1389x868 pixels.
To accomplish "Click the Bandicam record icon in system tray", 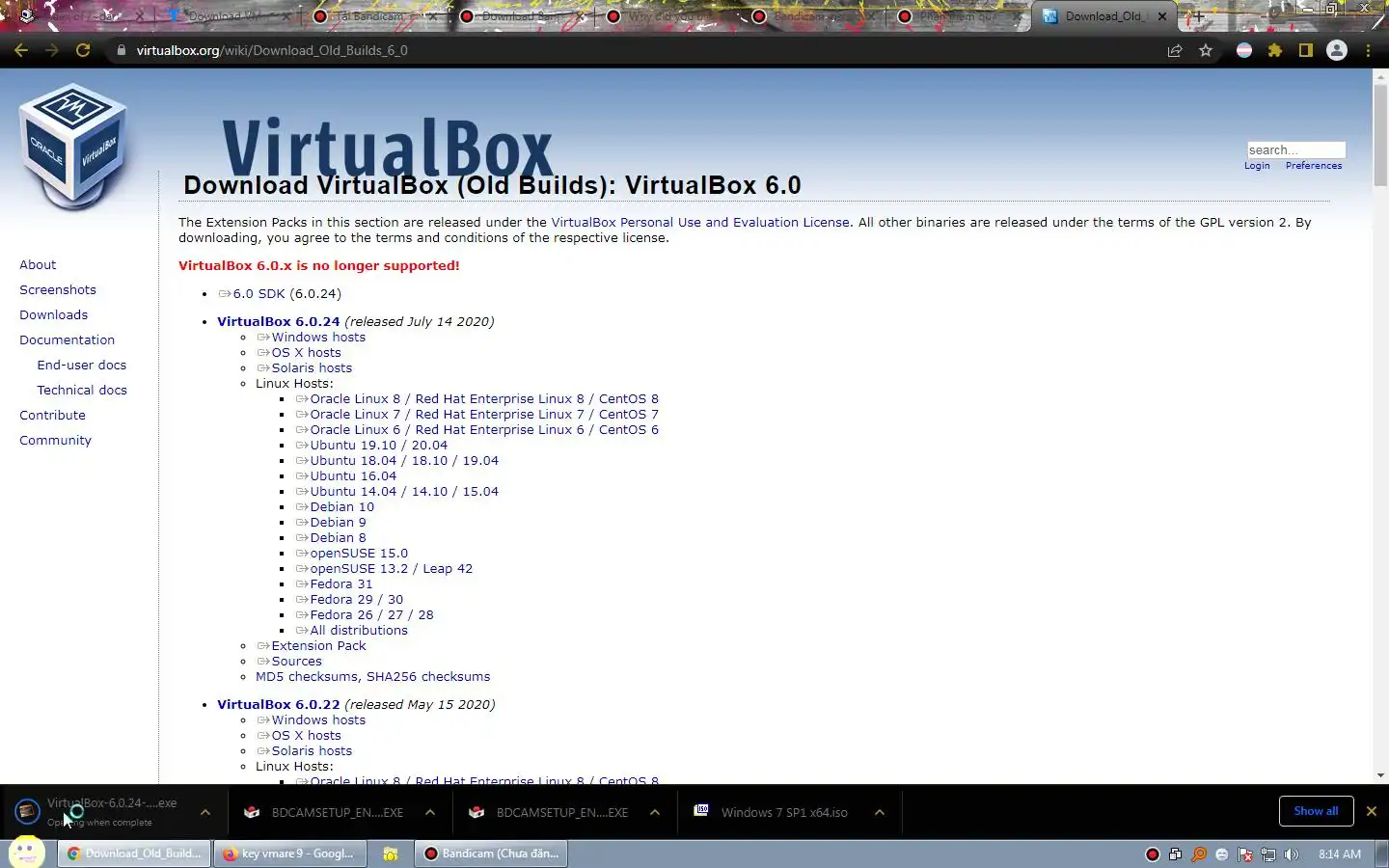I will 1152,854.
